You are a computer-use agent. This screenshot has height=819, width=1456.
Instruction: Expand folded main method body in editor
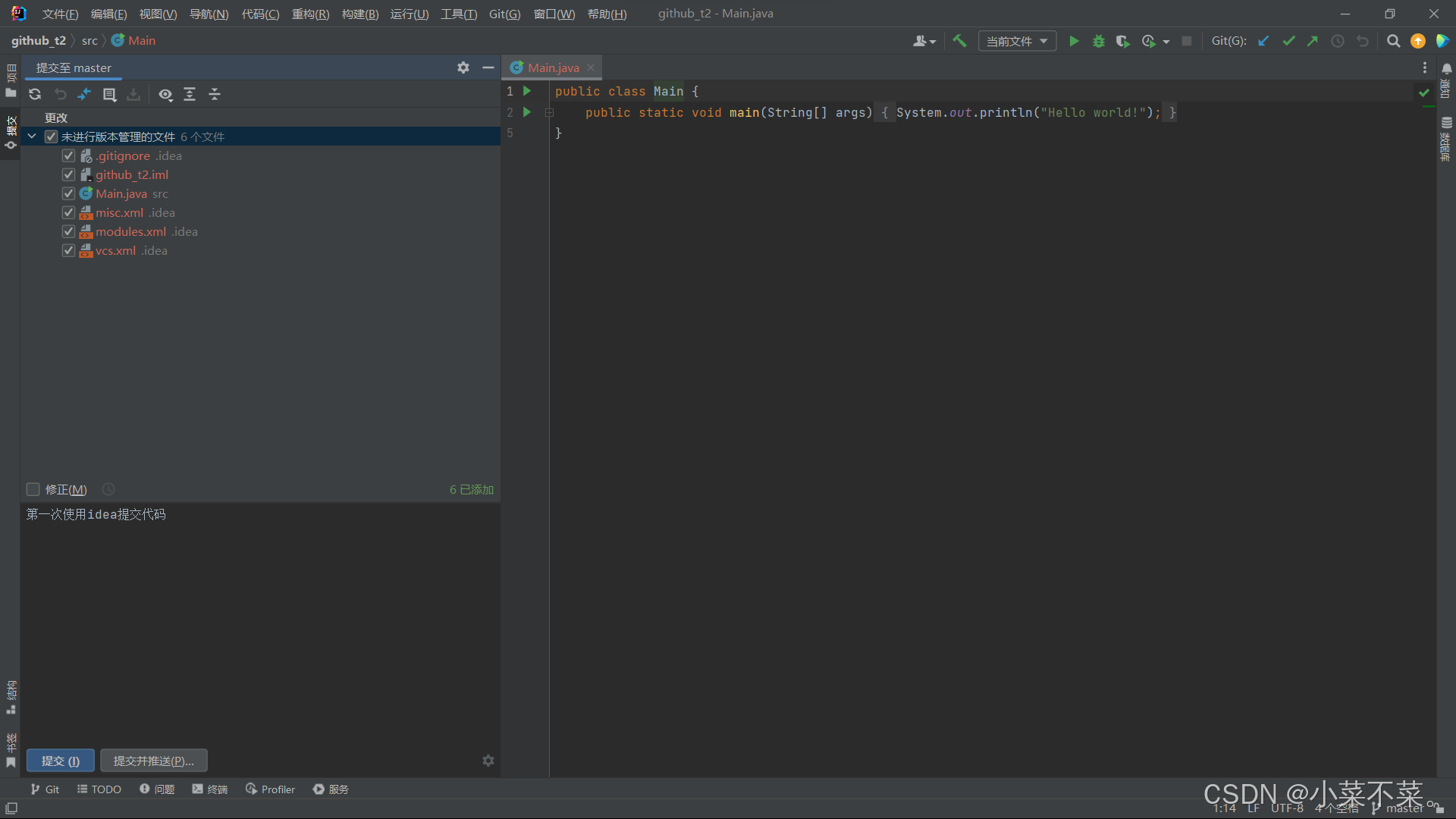coord(549,112)
